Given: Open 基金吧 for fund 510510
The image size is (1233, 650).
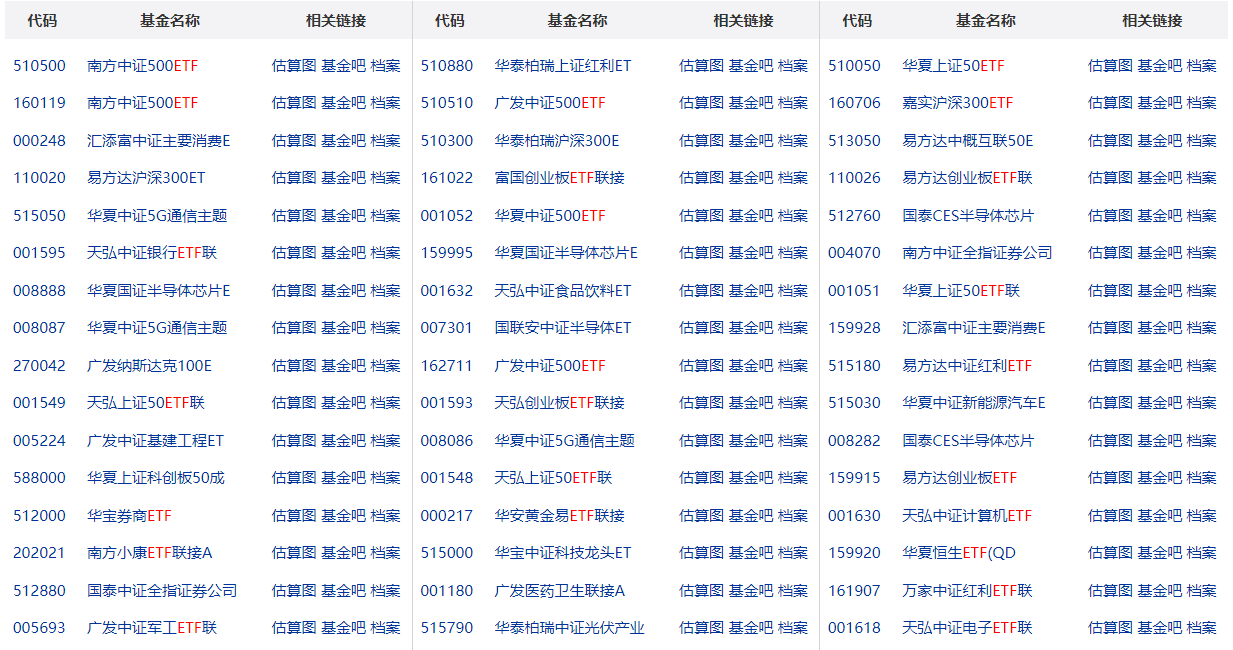Looking at the screenshot, I should pyautogui.click(x=750, y=103).
